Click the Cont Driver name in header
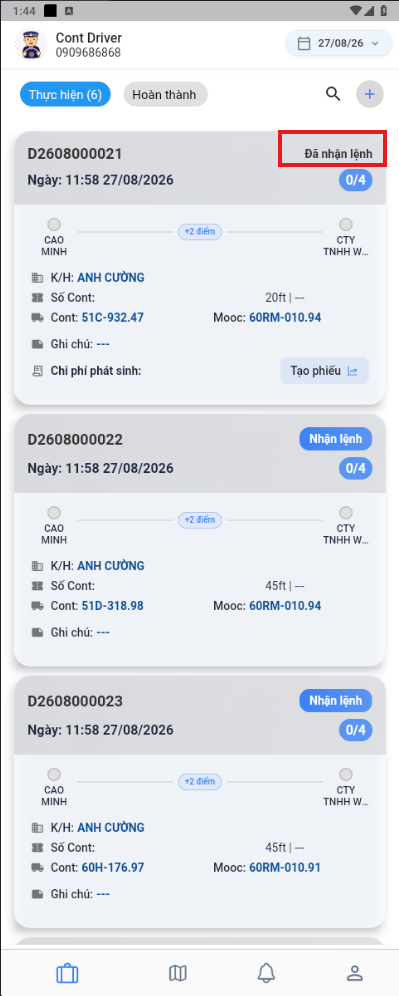Screen dimensions: 399x996 click(x=89, y=37)
